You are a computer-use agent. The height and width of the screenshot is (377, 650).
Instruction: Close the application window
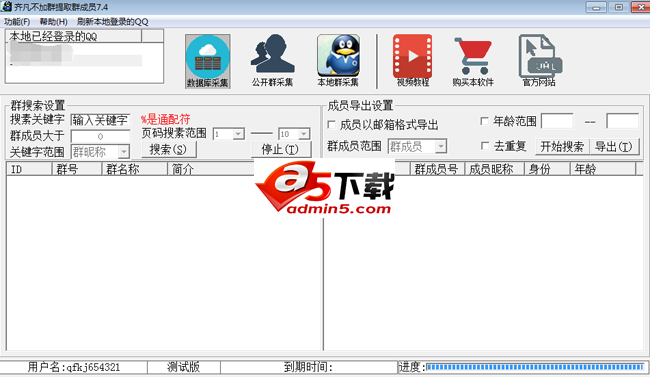pyautogui.click(x=640, y=7)
